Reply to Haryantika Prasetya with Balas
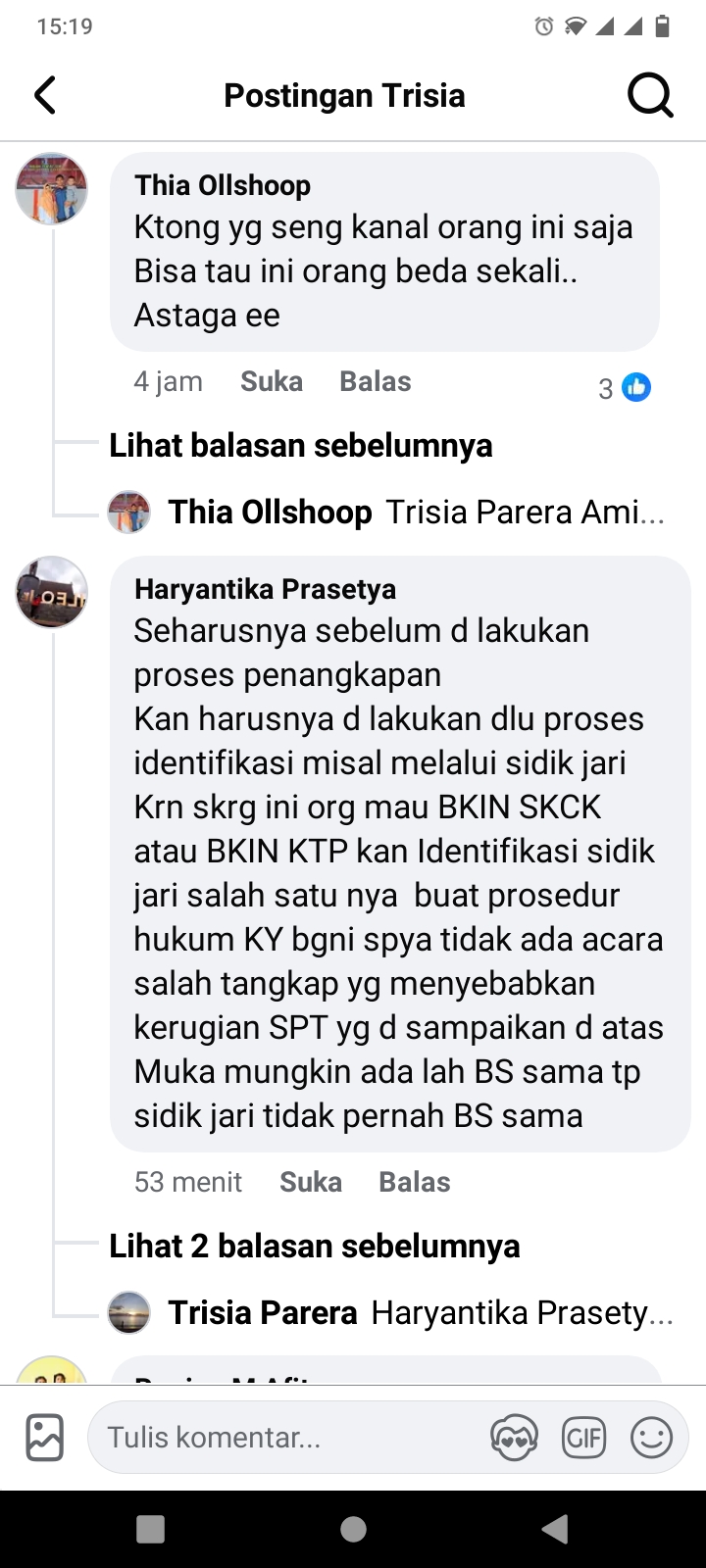The image size is (706, 1568). [x=415, y=1182]
